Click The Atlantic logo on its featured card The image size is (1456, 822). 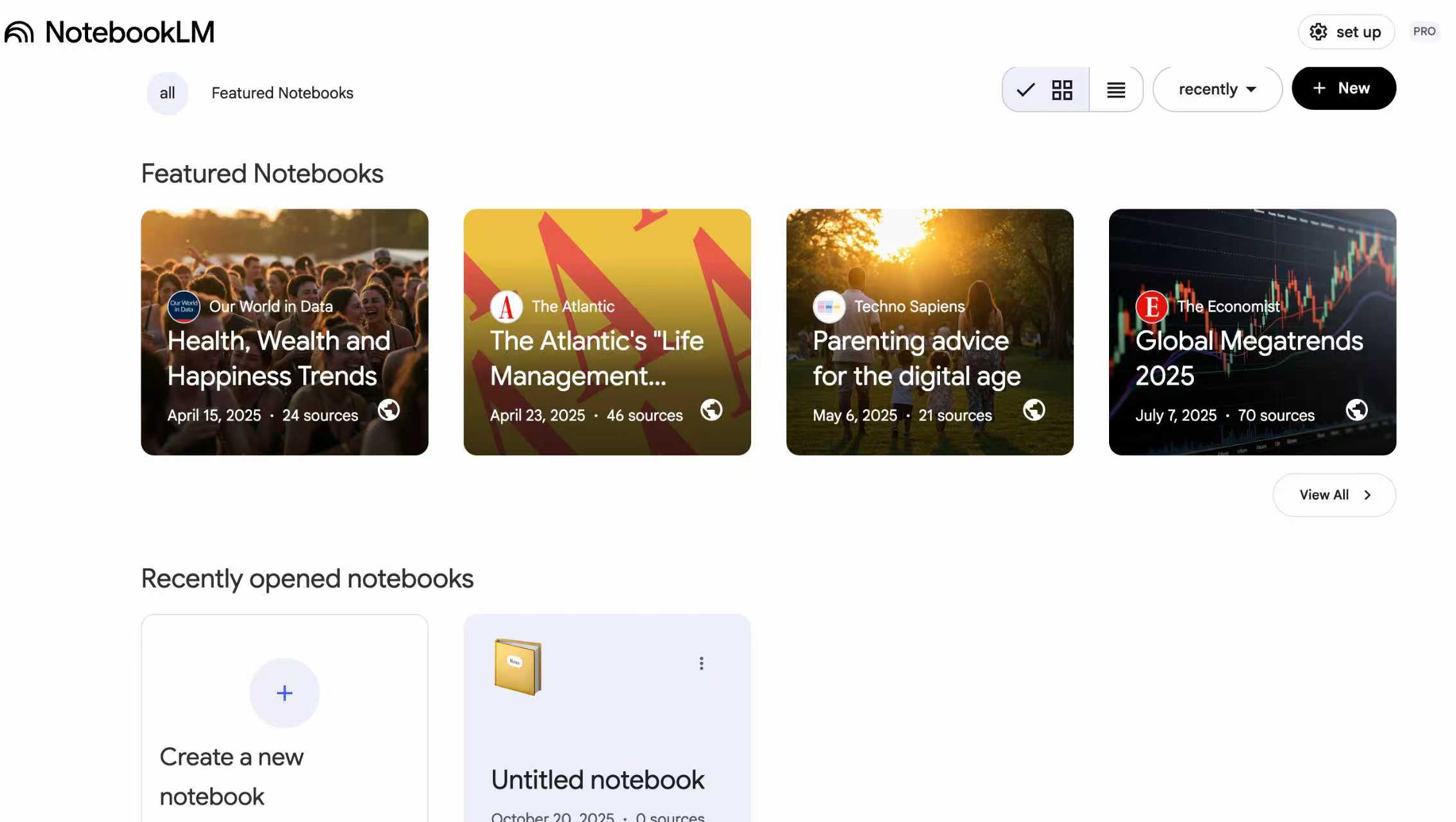click(506, 306)
